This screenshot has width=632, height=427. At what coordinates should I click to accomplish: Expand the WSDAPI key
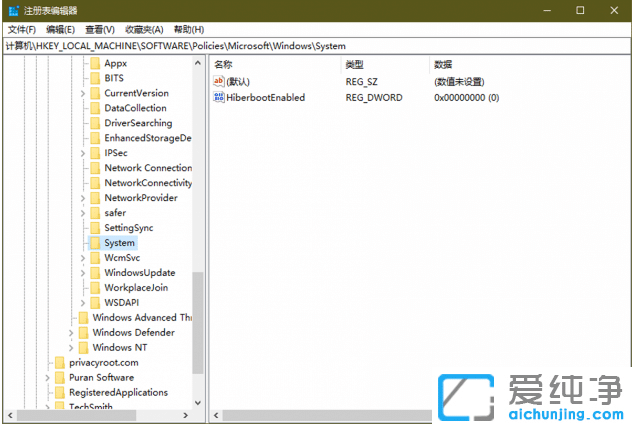[83, 303]
